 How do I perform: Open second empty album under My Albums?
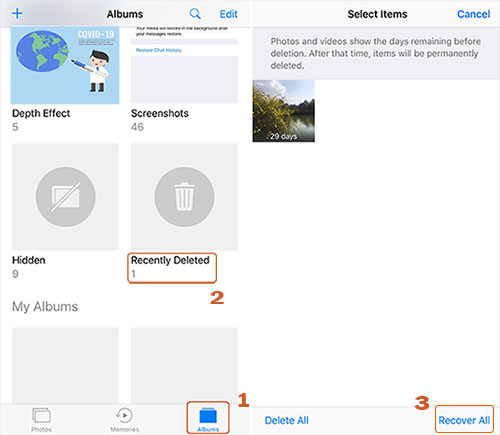pyautogui.click(x=184, y=366)
